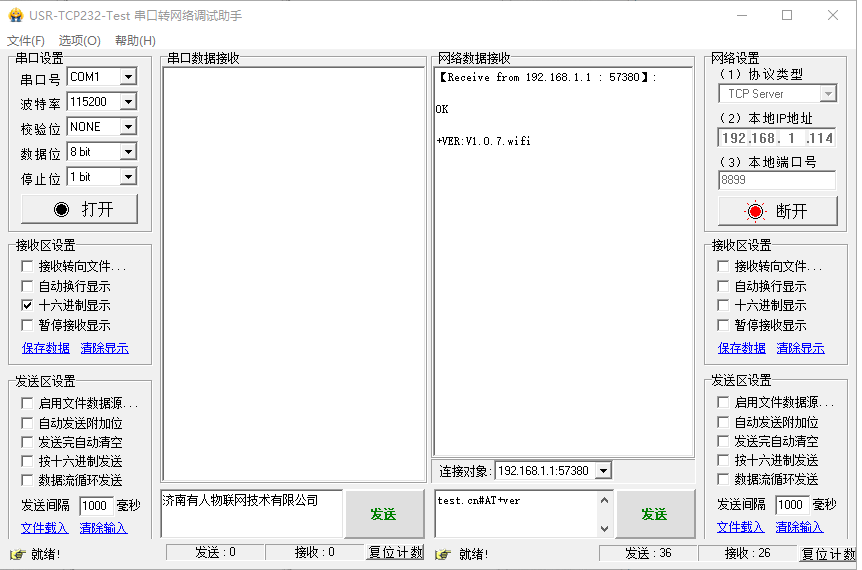
Task: Click the 本地端口号 8899 field
Action: [777, 180]
